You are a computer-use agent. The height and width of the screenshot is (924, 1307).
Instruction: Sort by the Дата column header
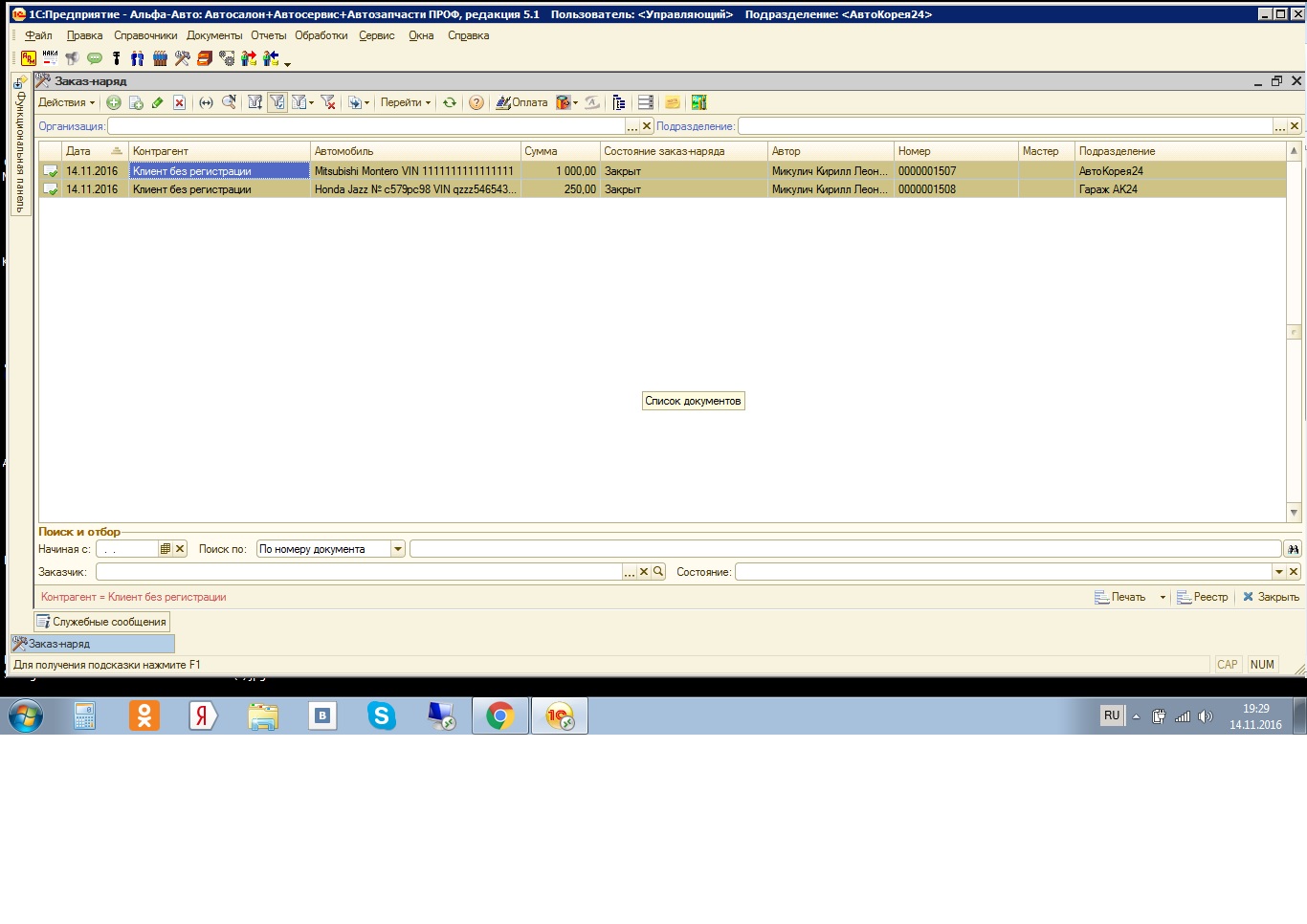pyautogui.click(x=95, y=151)
